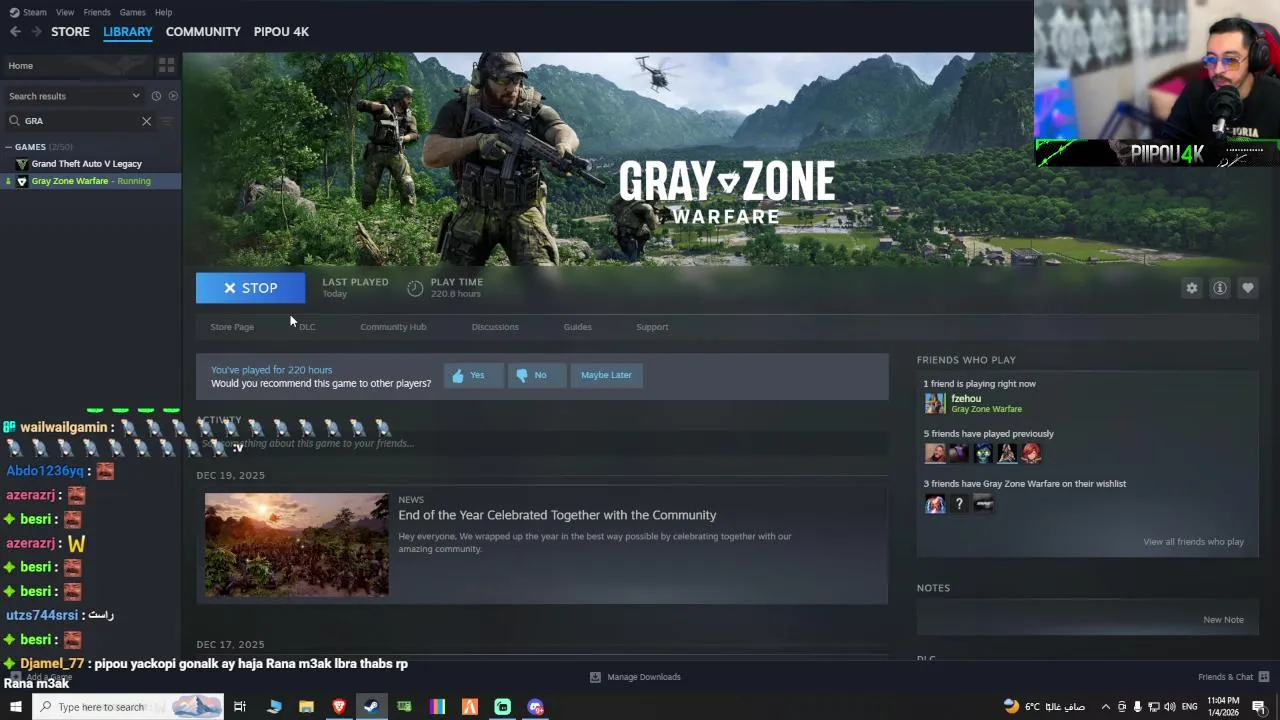Open Task View in the taskbar
Image resolution: width=1280 pixels, height=720 pixels.
pos(240,707)
